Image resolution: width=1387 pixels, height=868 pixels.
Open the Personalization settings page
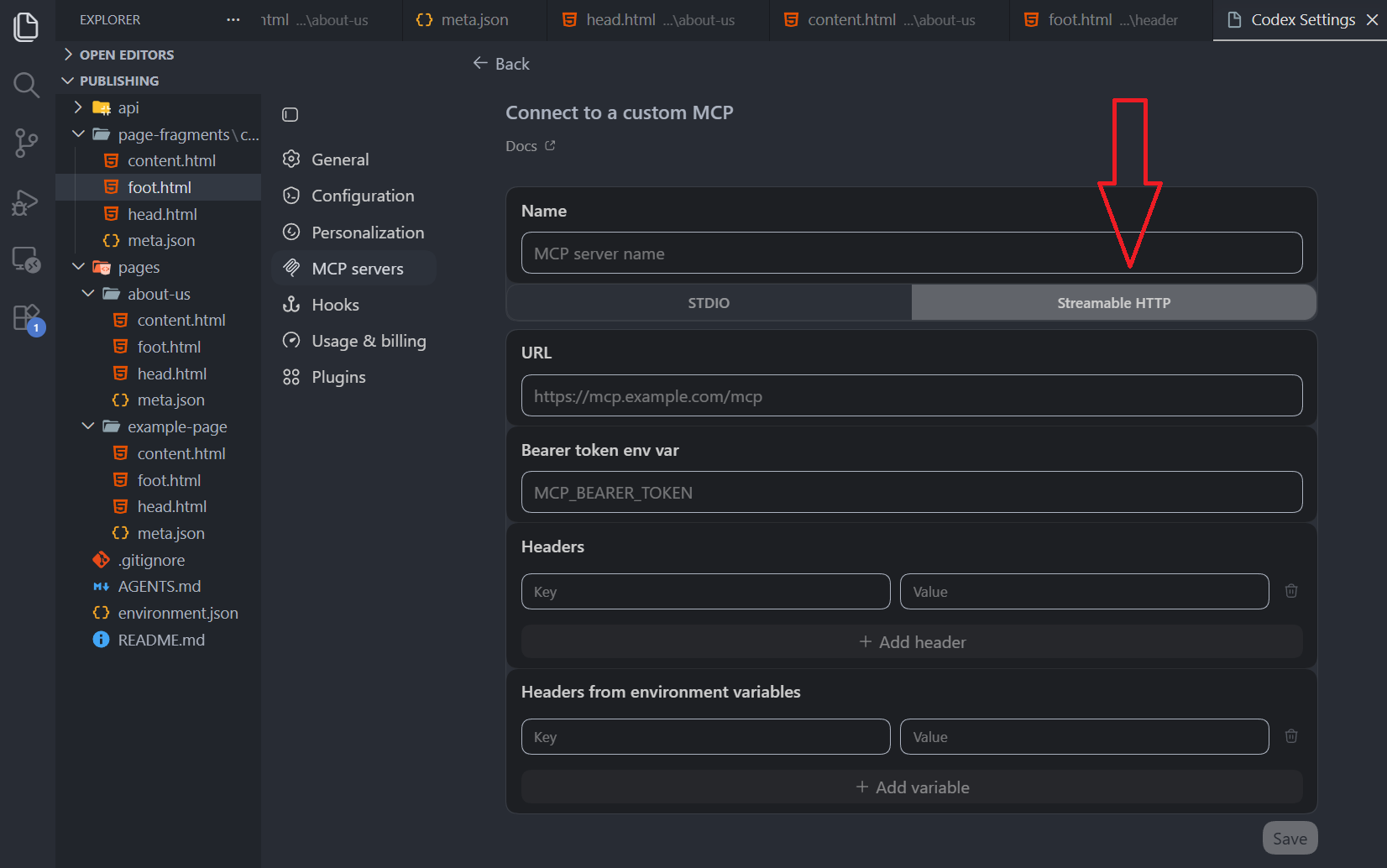click(353, 233)
